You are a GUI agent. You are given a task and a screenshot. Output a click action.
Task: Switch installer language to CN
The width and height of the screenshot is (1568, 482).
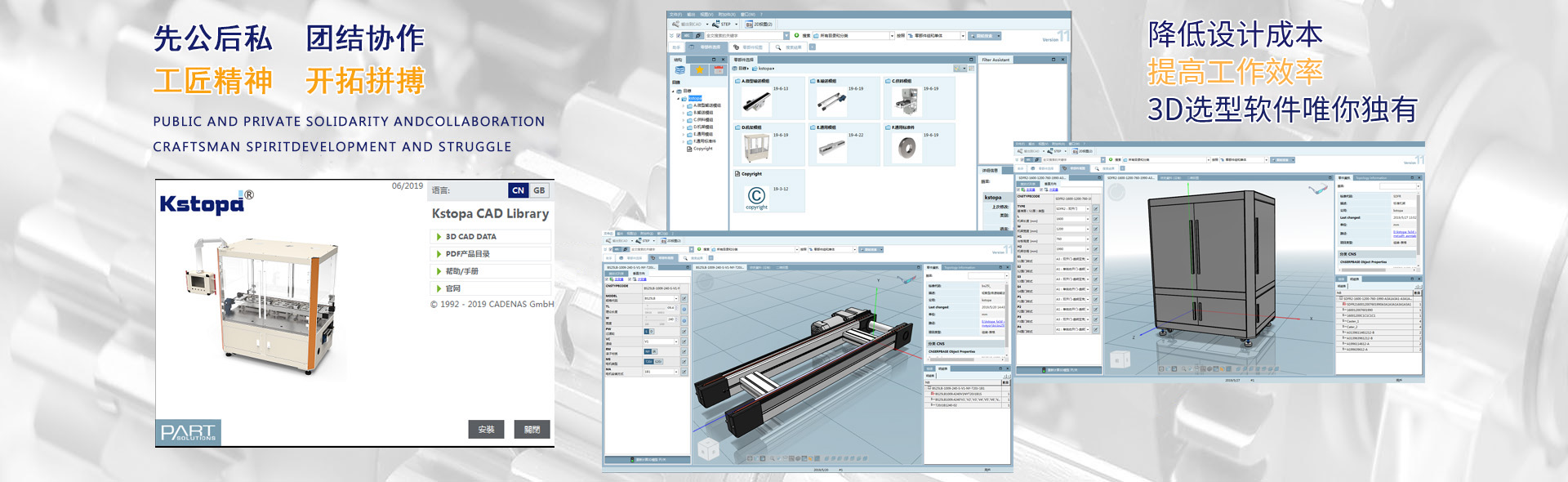tap(518, 190)
